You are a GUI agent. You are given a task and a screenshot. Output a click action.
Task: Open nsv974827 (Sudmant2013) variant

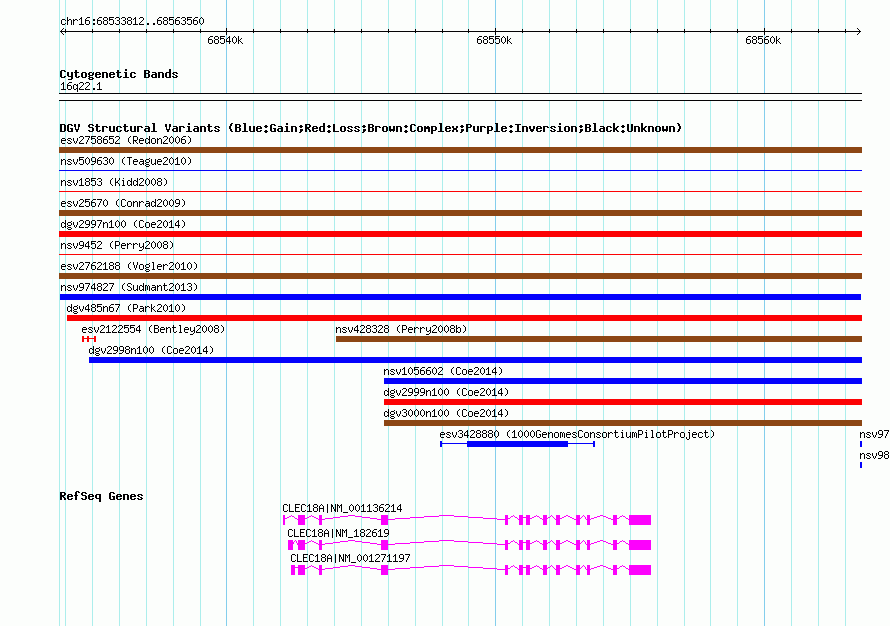(x=129, y=287)
